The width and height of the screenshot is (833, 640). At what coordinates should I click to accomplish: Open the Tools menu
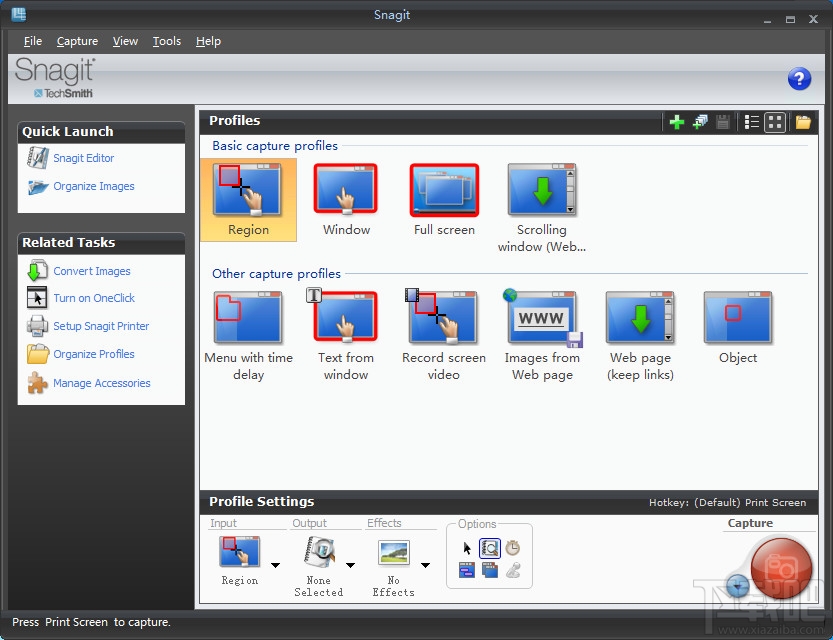coord(167,41)
